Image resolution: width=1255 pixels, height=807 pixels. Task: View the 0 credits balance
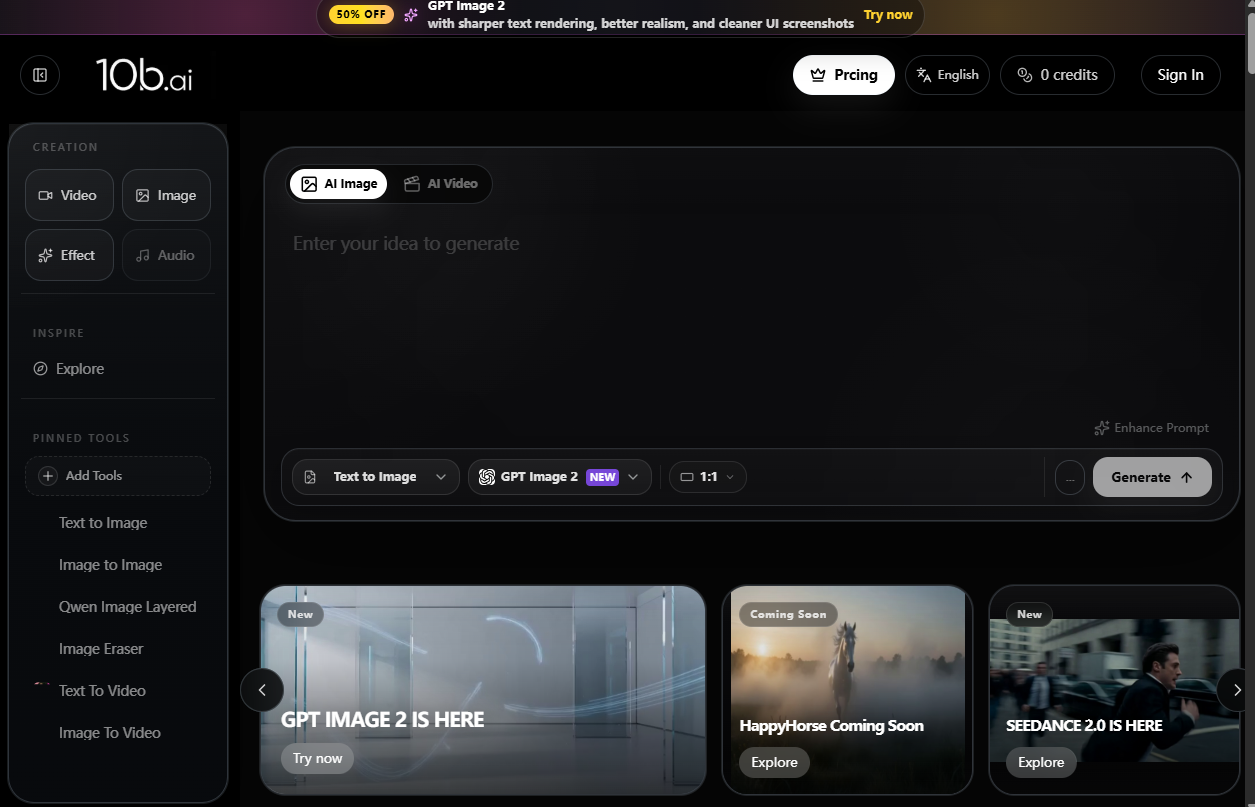tap(1057, 75)
